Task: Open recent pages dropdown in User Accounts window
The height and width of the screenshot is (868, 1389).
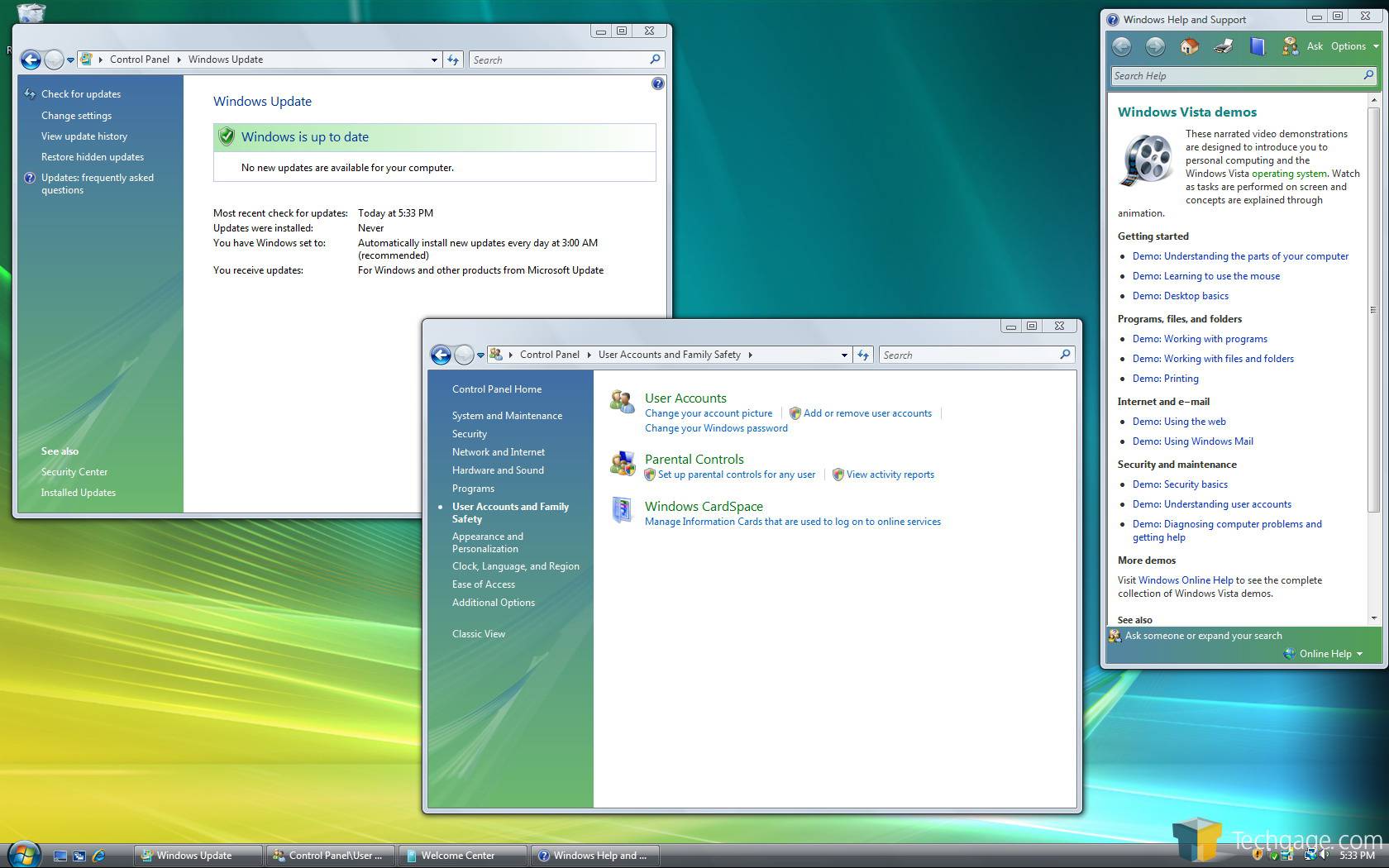Action: [x=480, y=355]
